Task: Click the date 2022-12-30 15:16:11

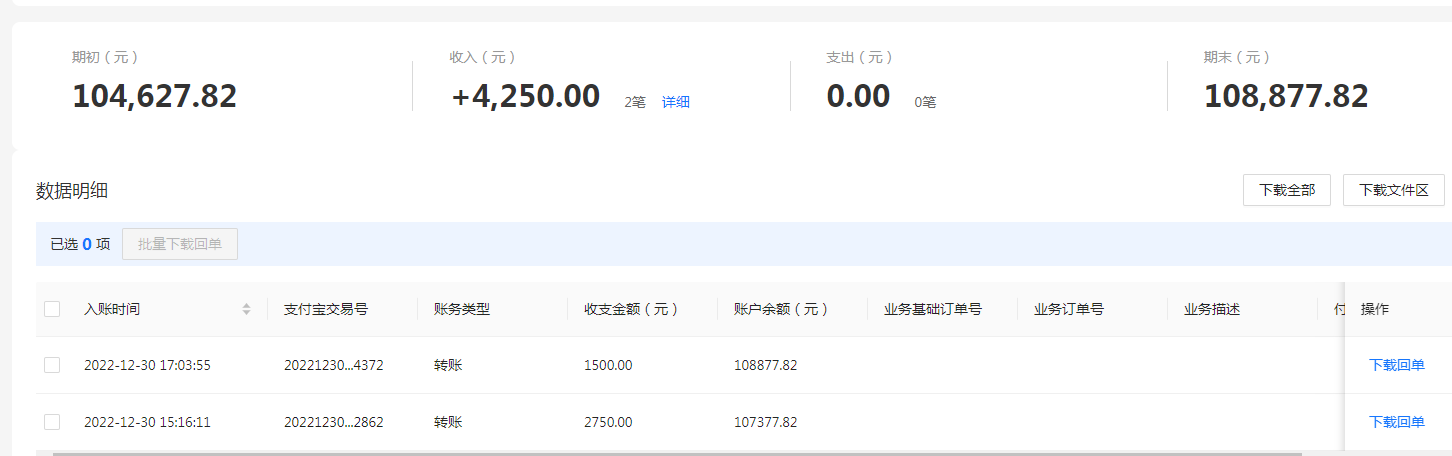Action: [x=147, y=422]
